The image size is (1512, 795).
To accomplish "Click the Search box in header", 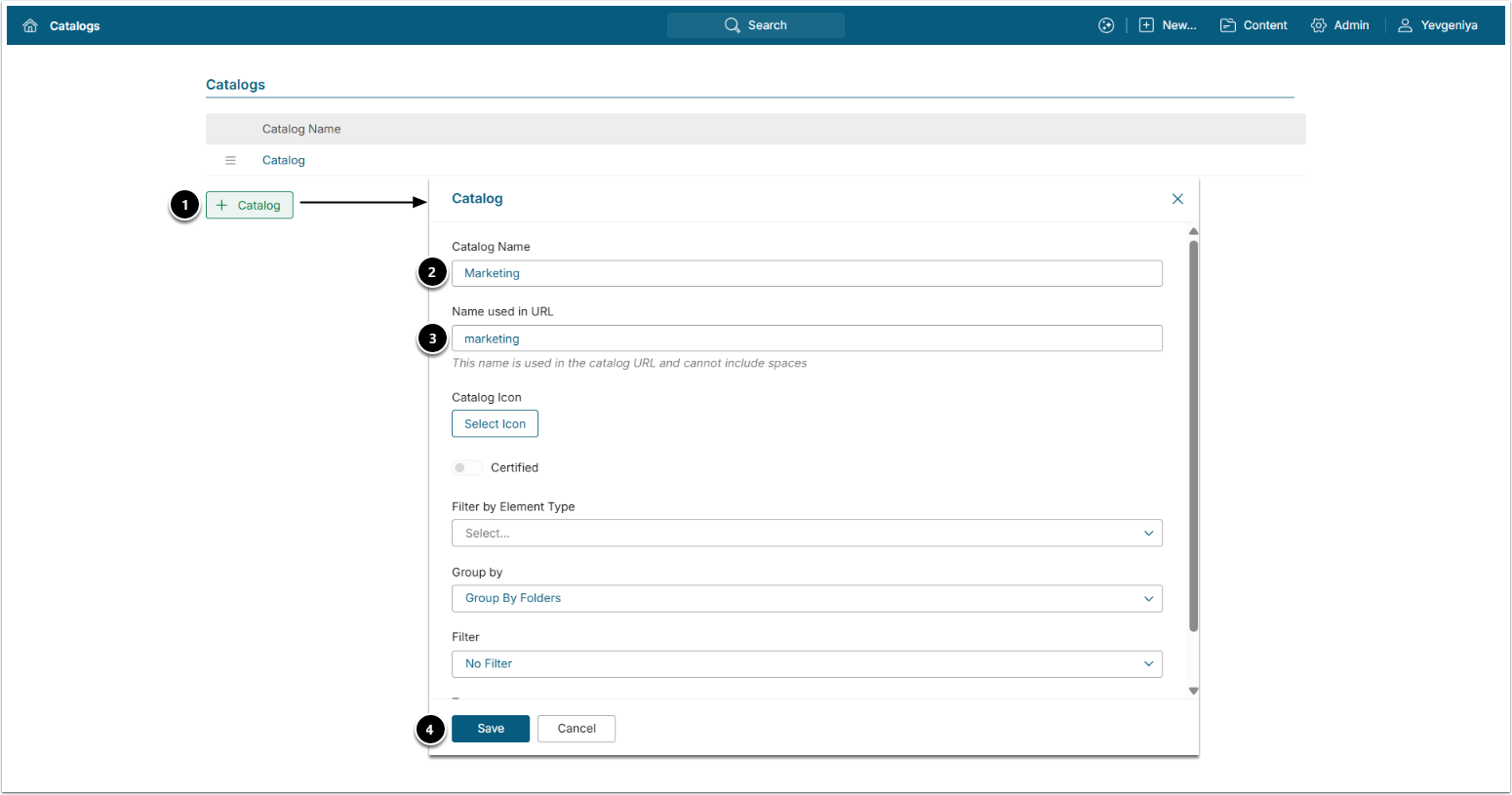I will click(x=756, y=25).
